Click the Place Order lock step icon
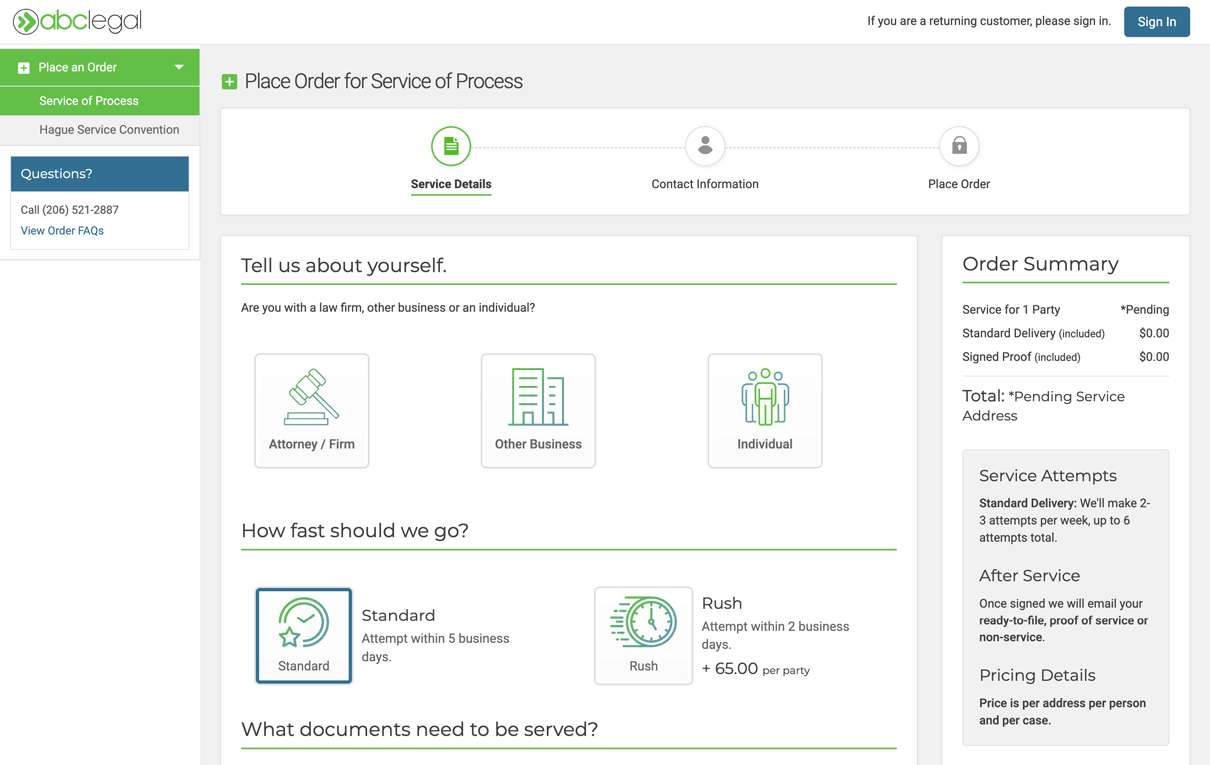The width and height of the screenshot is (1210, 765). click(x=958, y=147)
